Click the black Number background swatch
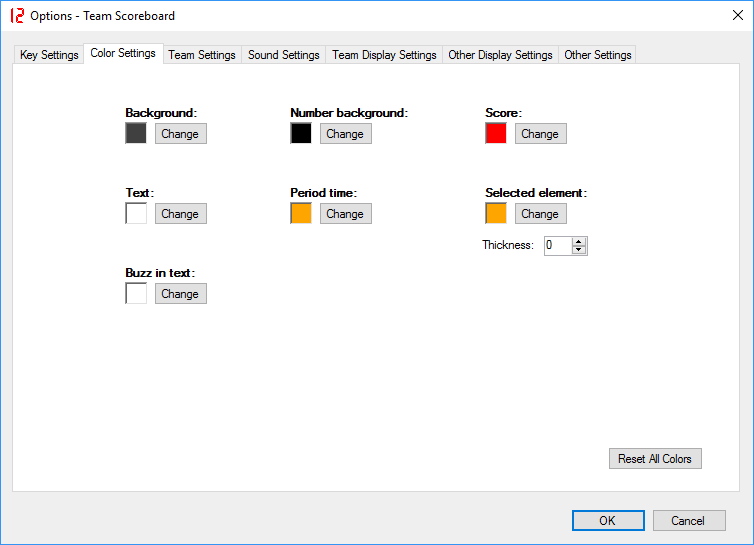The height and width of the screenshot is (545, 754). tap(301, 133)
